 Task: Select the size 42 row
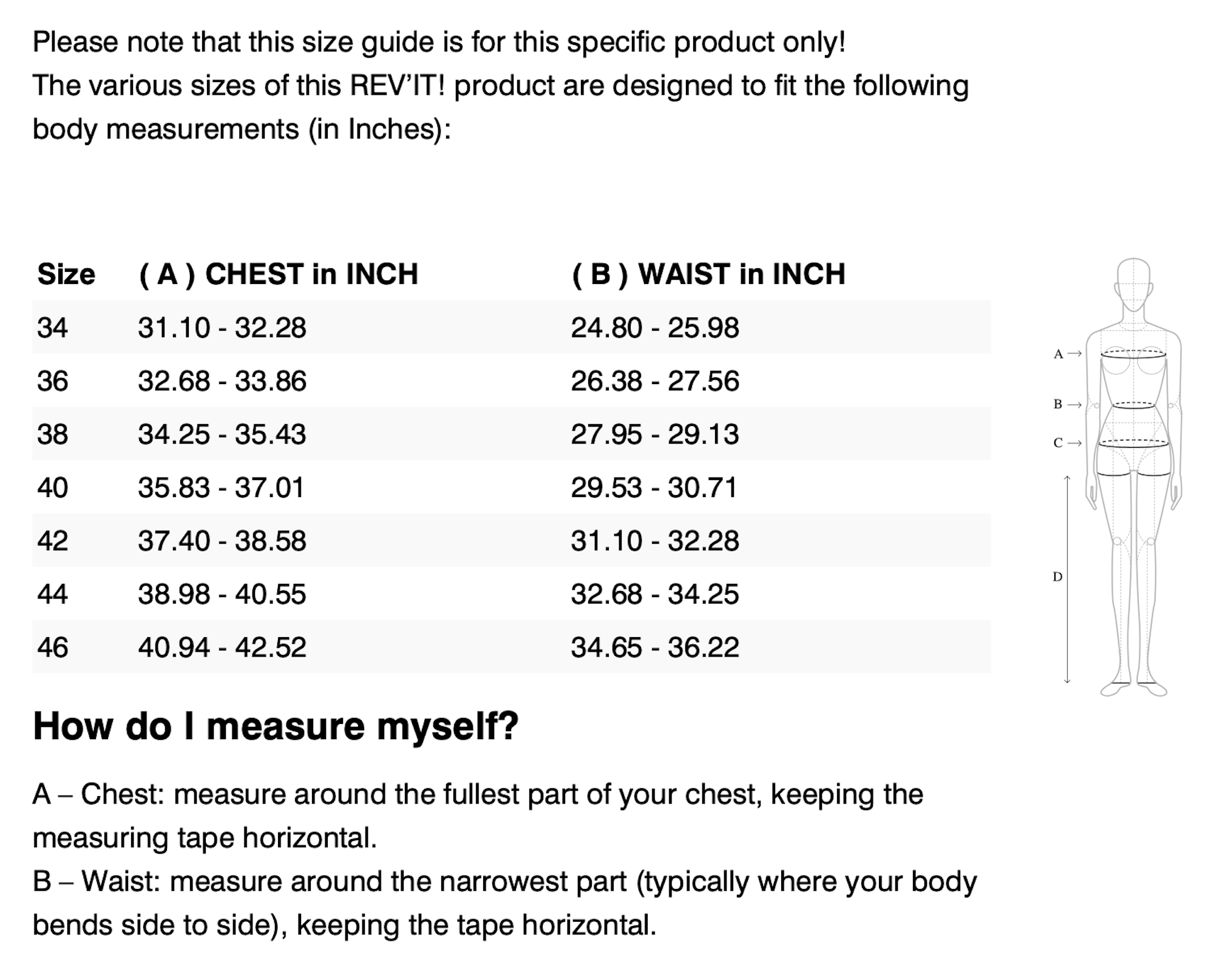click(x=511, y=541)
